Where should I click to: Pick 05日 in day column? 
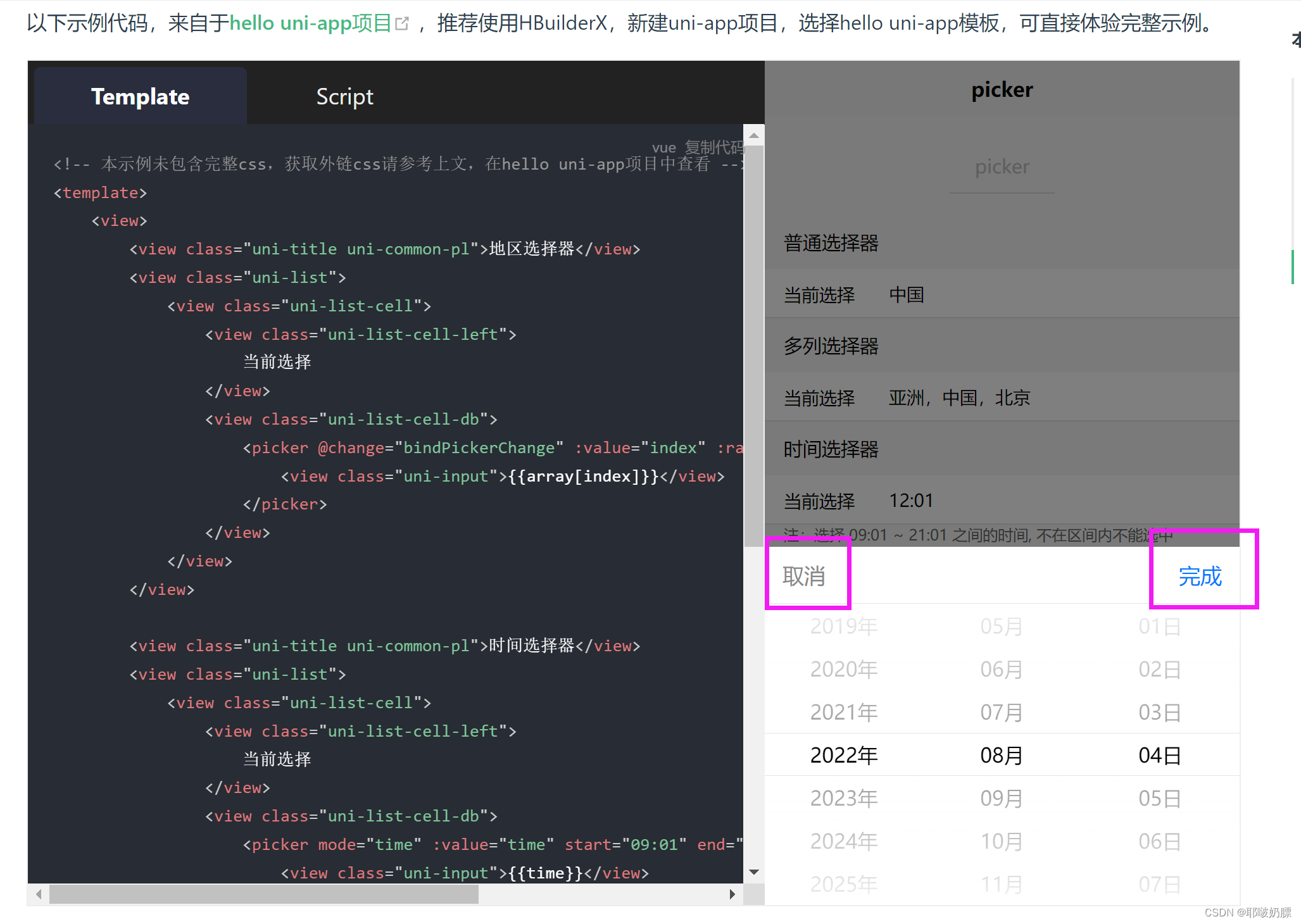click(x=1160, y=799)
